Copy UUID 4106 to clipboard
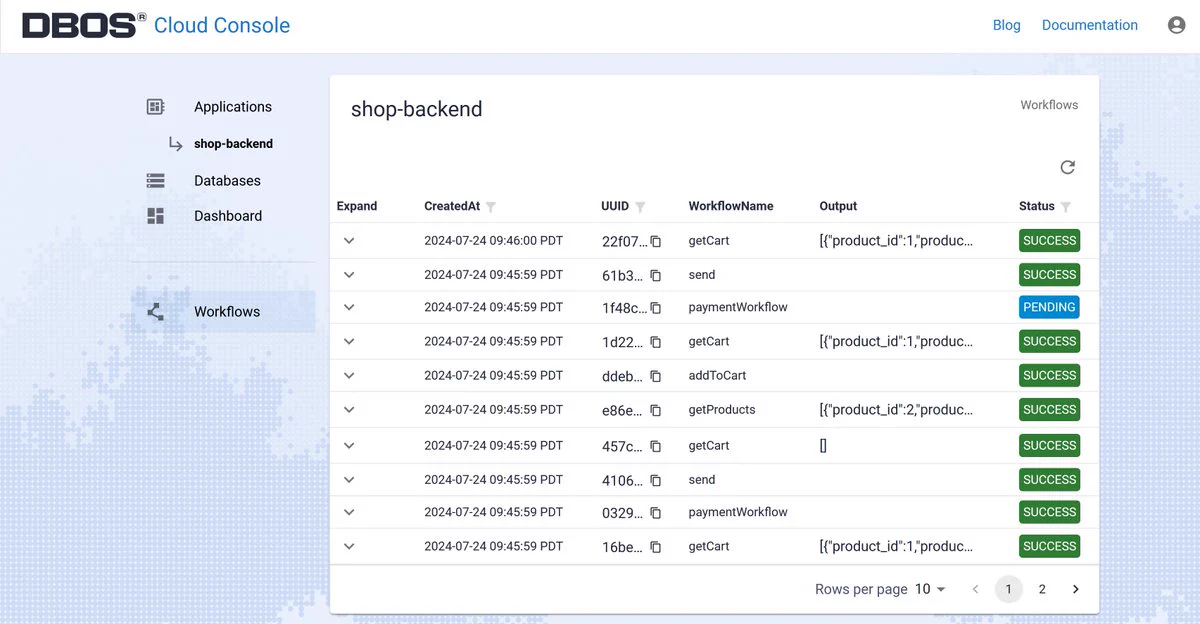Image resolution: width=1200 pixels, height=624 pixels. click(x=656, y=480)
